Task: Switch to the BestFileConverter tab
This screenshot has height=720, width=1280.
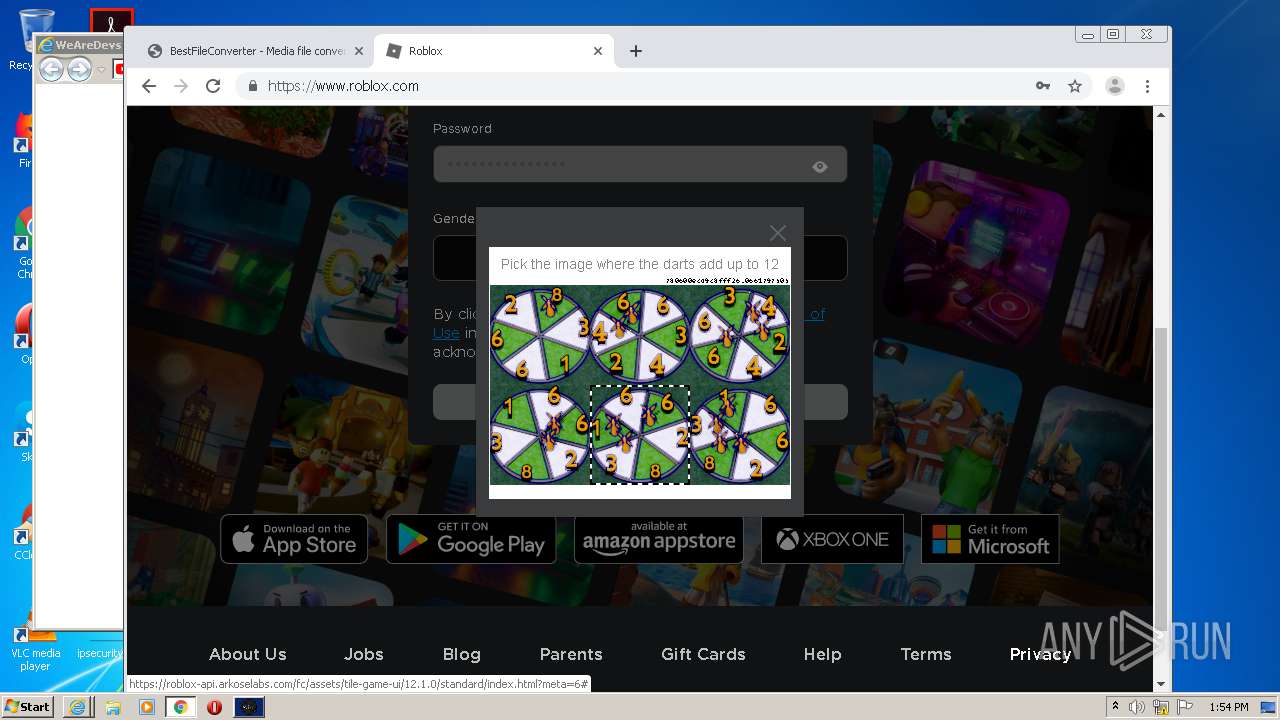Action: point(254,51)
